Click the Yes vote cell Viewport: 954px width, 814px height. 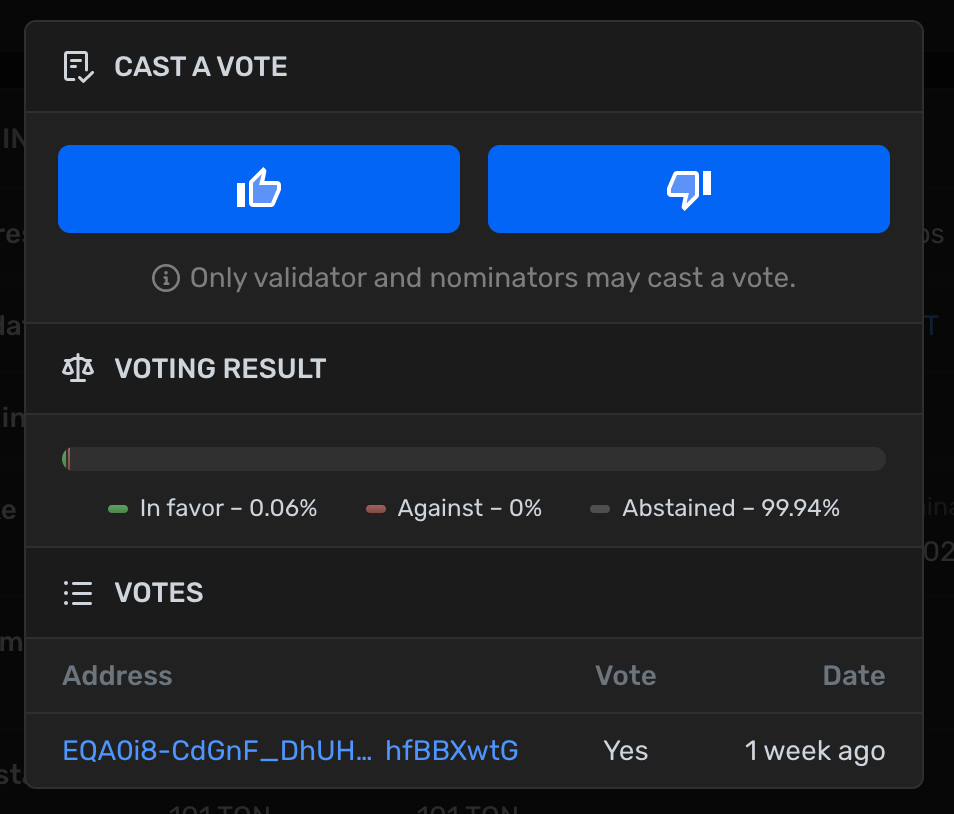point(626,751)
